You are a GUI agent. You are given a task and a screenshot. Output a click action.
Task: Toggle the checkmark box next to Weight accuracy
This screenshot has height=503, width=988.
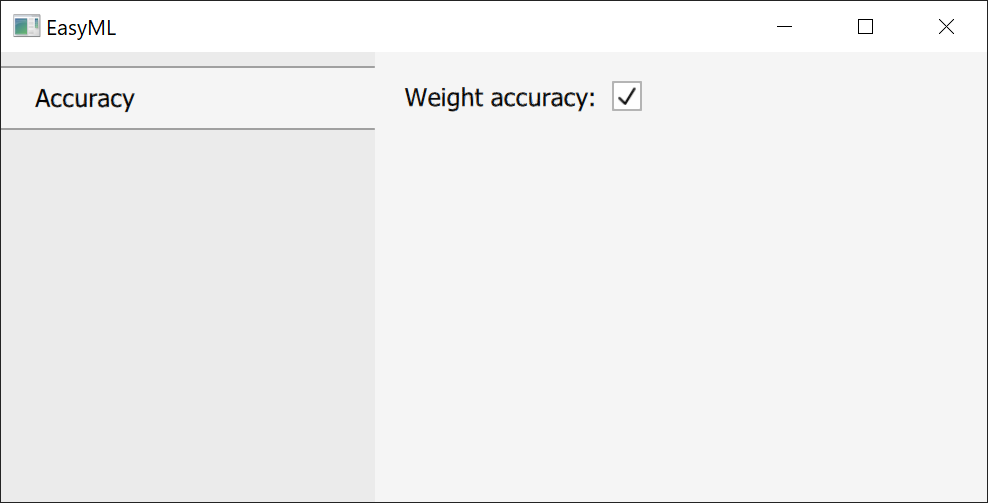627,97
